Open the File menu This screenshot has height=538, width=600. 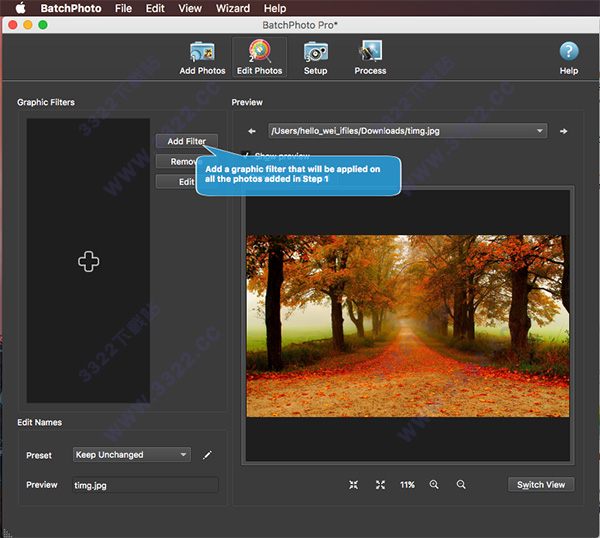point(123,8)
